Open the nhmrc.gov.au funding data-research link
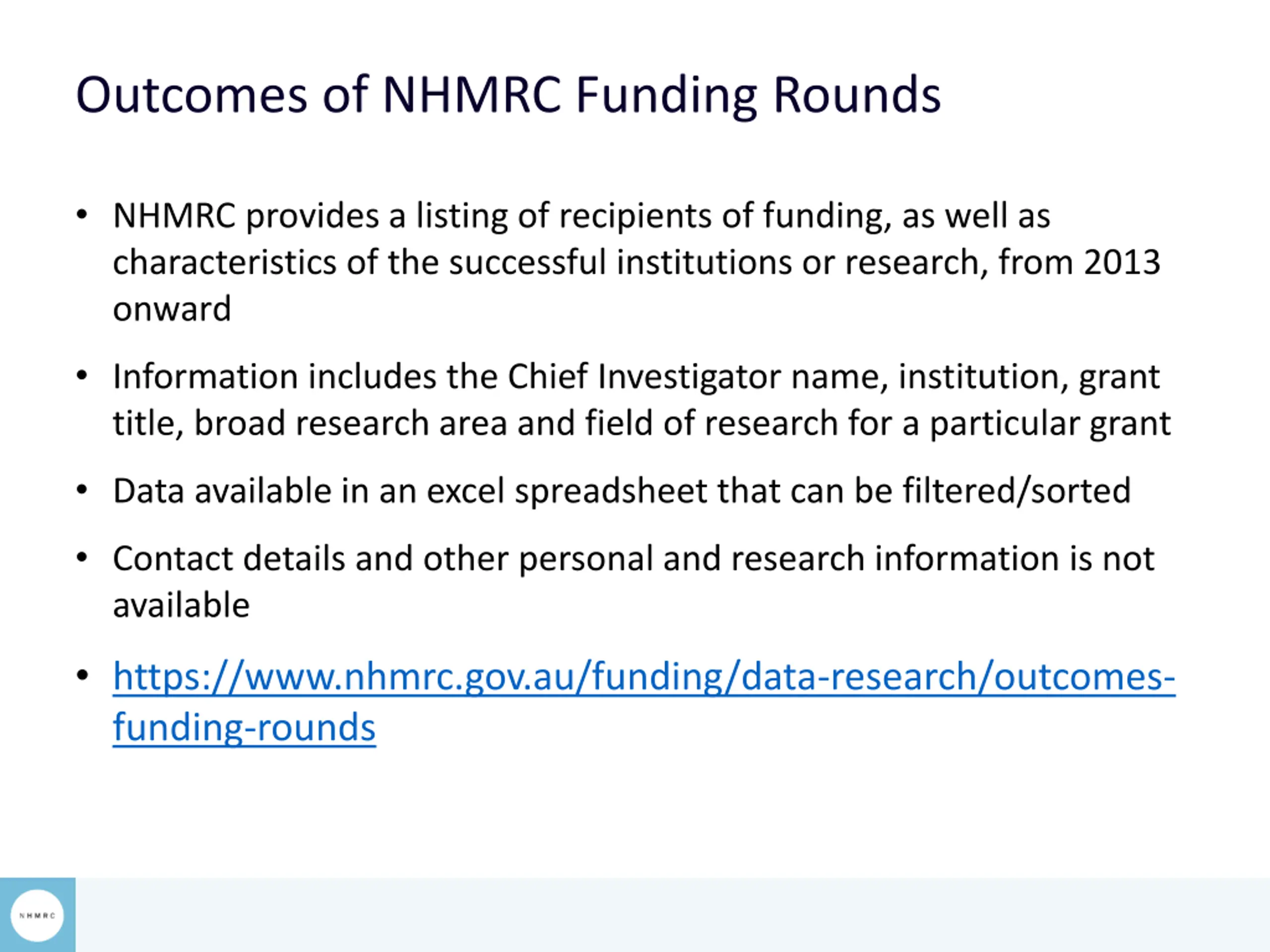The width and height of the screenshot is (1270, 952). (644, 677)
